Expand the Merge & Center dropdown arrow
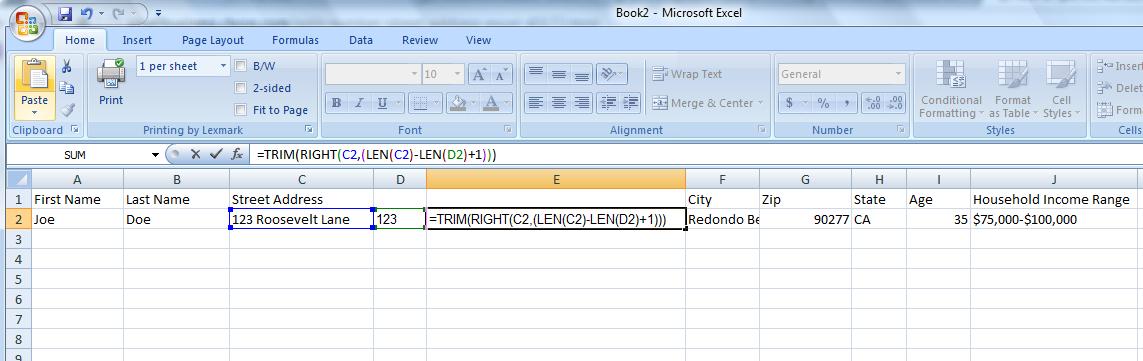 coord(760,104)
